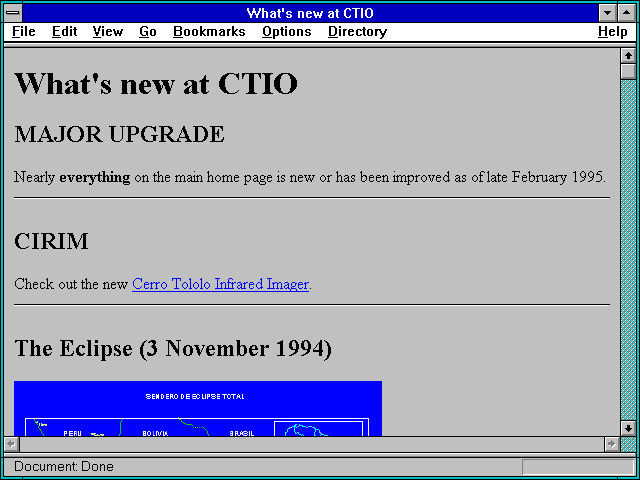The width and height of the screenshot is (640, 480).
Task: Click the vertical scrollbar thumb
Action: 628,71
